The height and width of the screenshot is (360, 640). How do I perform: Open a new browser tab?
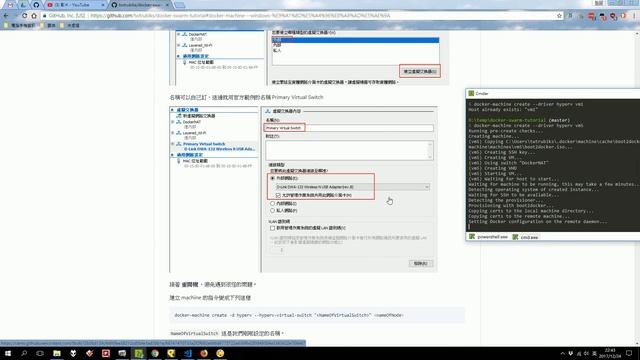(x=180, y=5)
